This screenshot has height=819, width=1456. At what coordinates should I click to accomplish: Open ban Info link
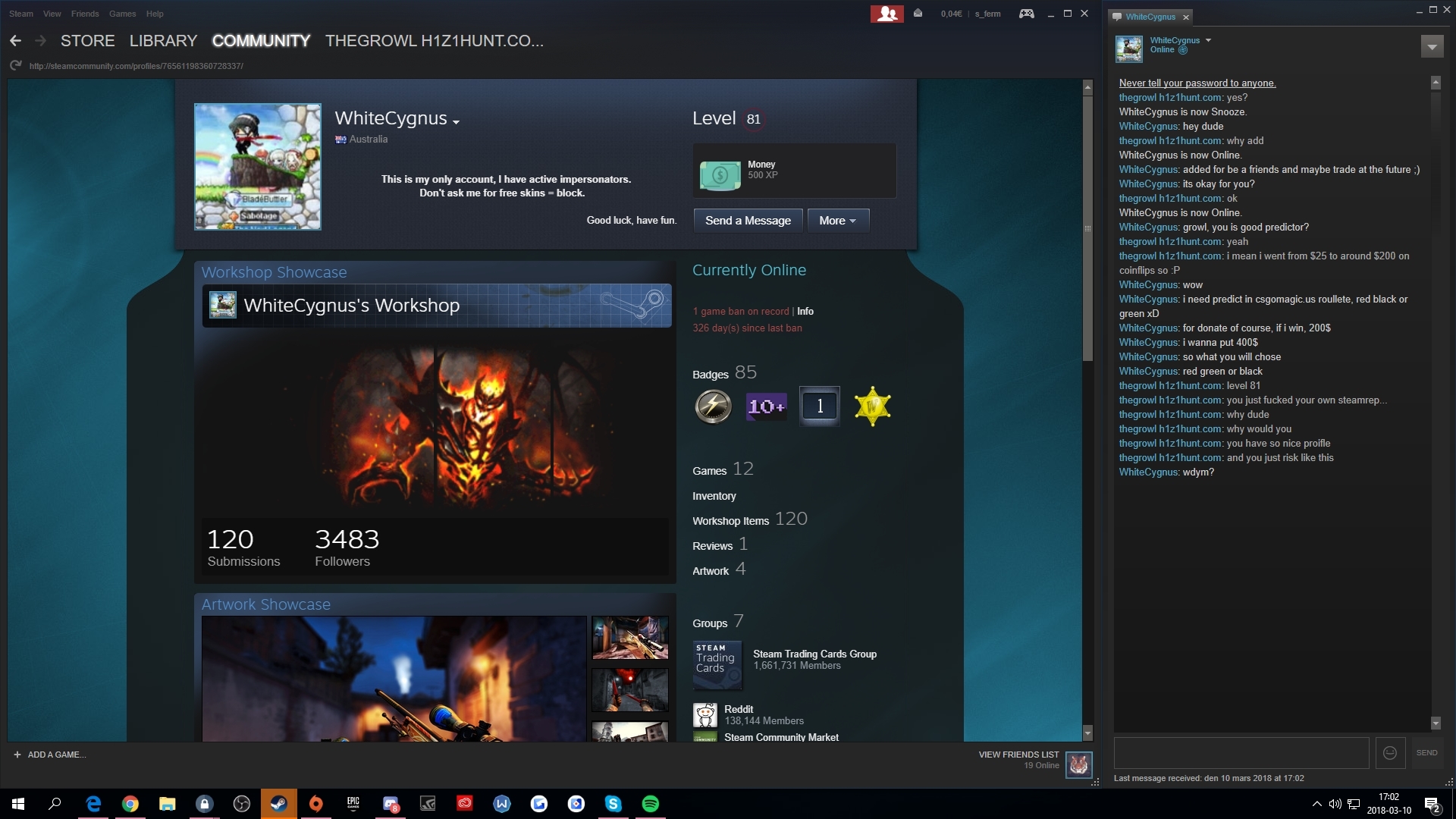[x=805, y=312]
